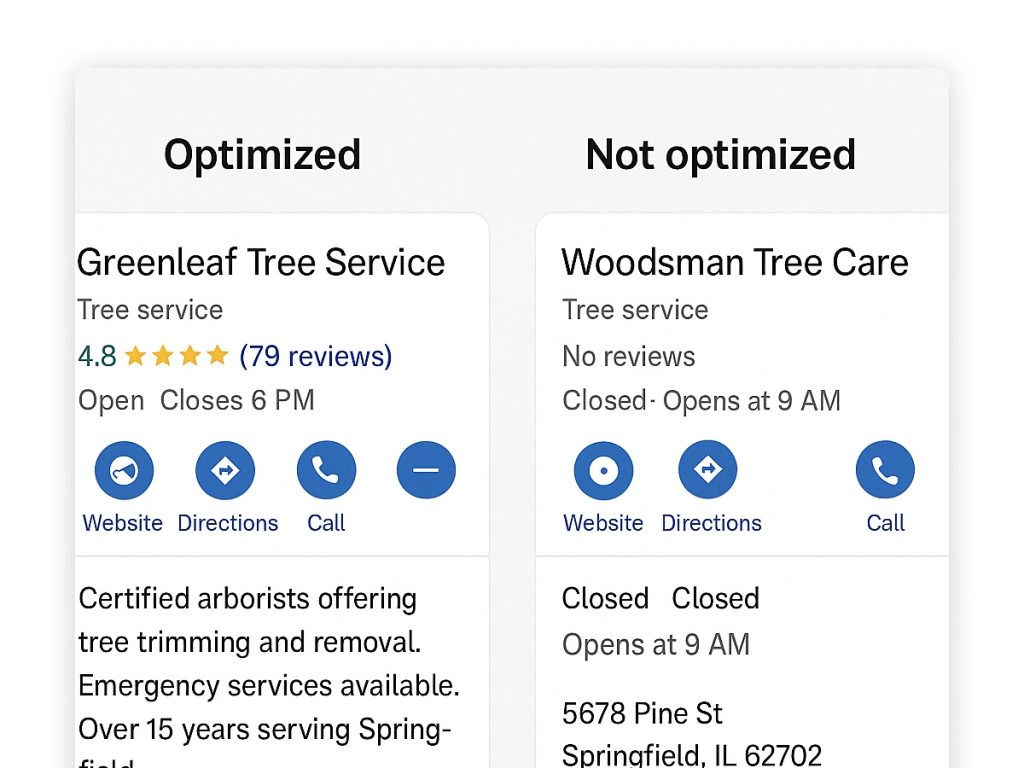Click the 5678 Pine St address
This screenshot has height=768, width=1024.
pyautogui.click(x=642, y=714)
